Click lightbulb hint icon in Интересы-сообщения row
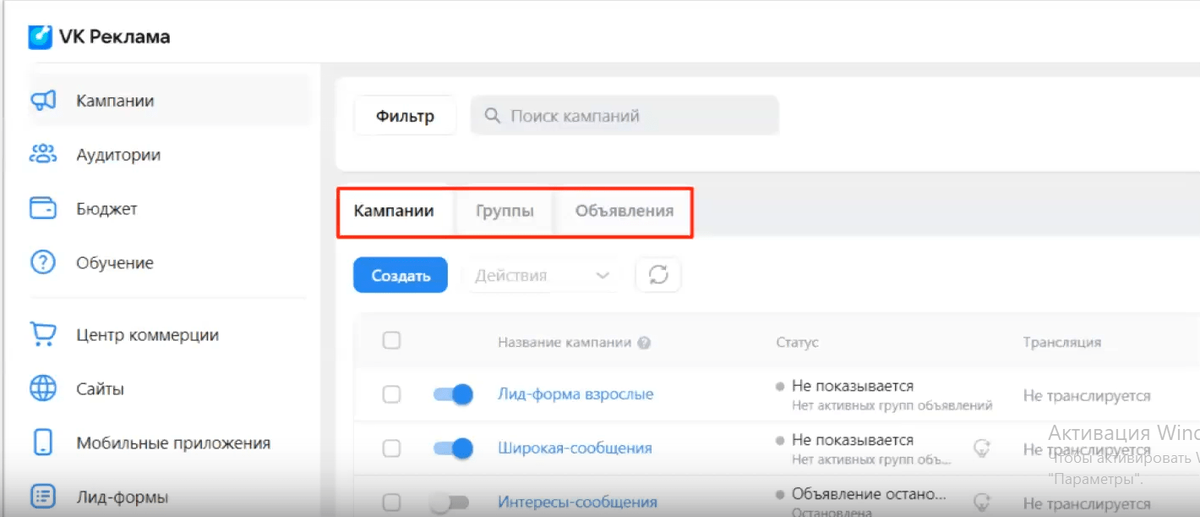Image resolution: width=1200 pixels, height=517 pixels. 982,500
